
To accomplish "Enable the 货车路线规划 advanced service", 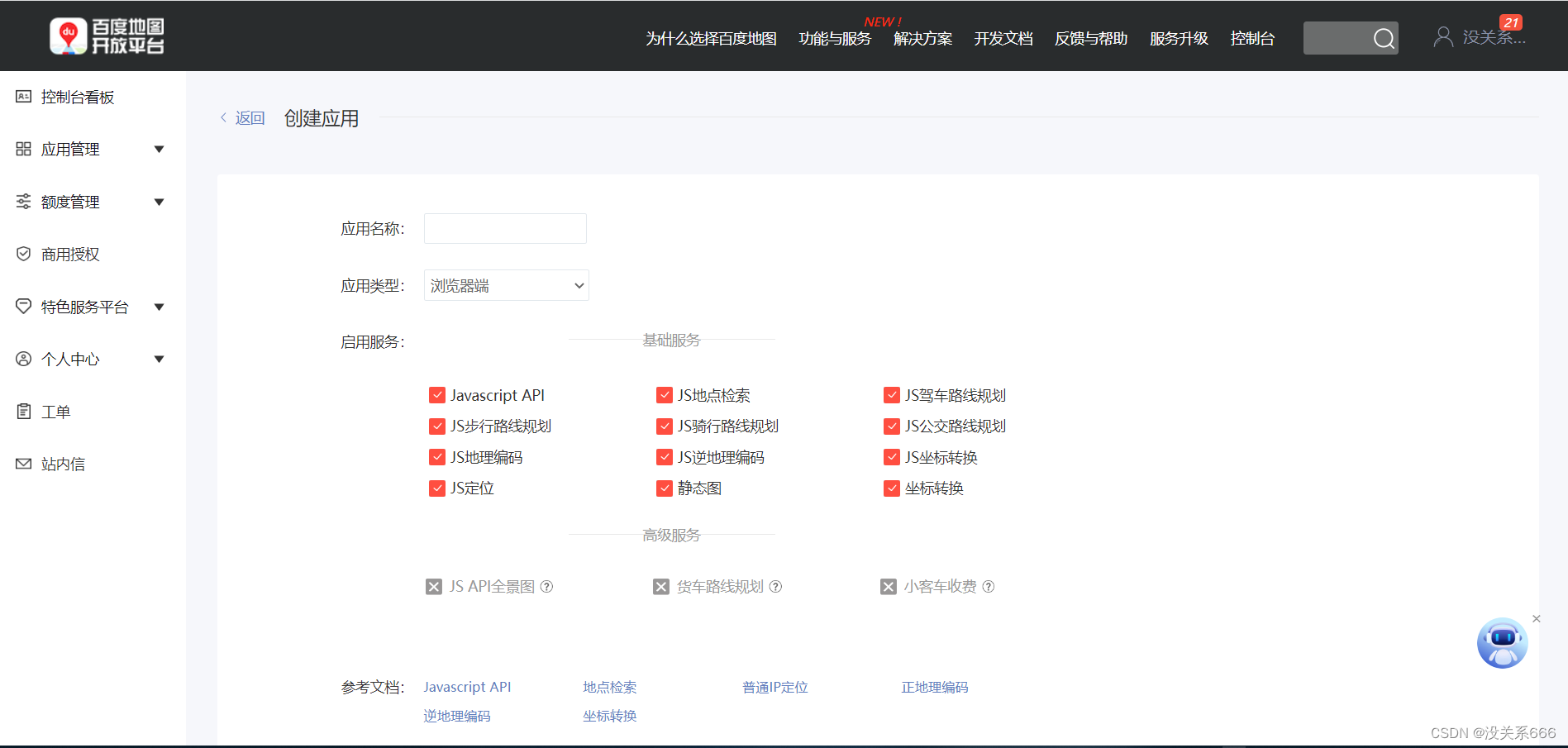I will (x=660, y=586).
